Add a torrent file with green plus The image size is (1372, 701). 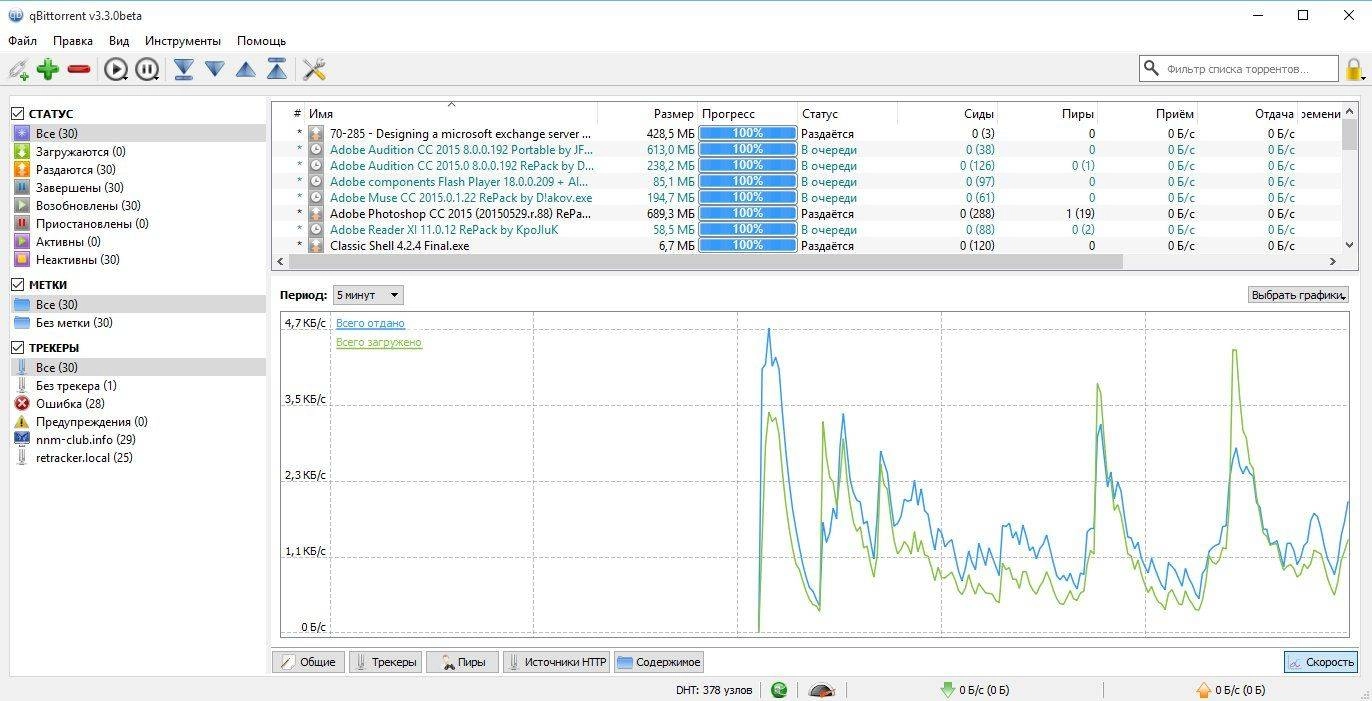pyautogui.click(x=48, y=69)
